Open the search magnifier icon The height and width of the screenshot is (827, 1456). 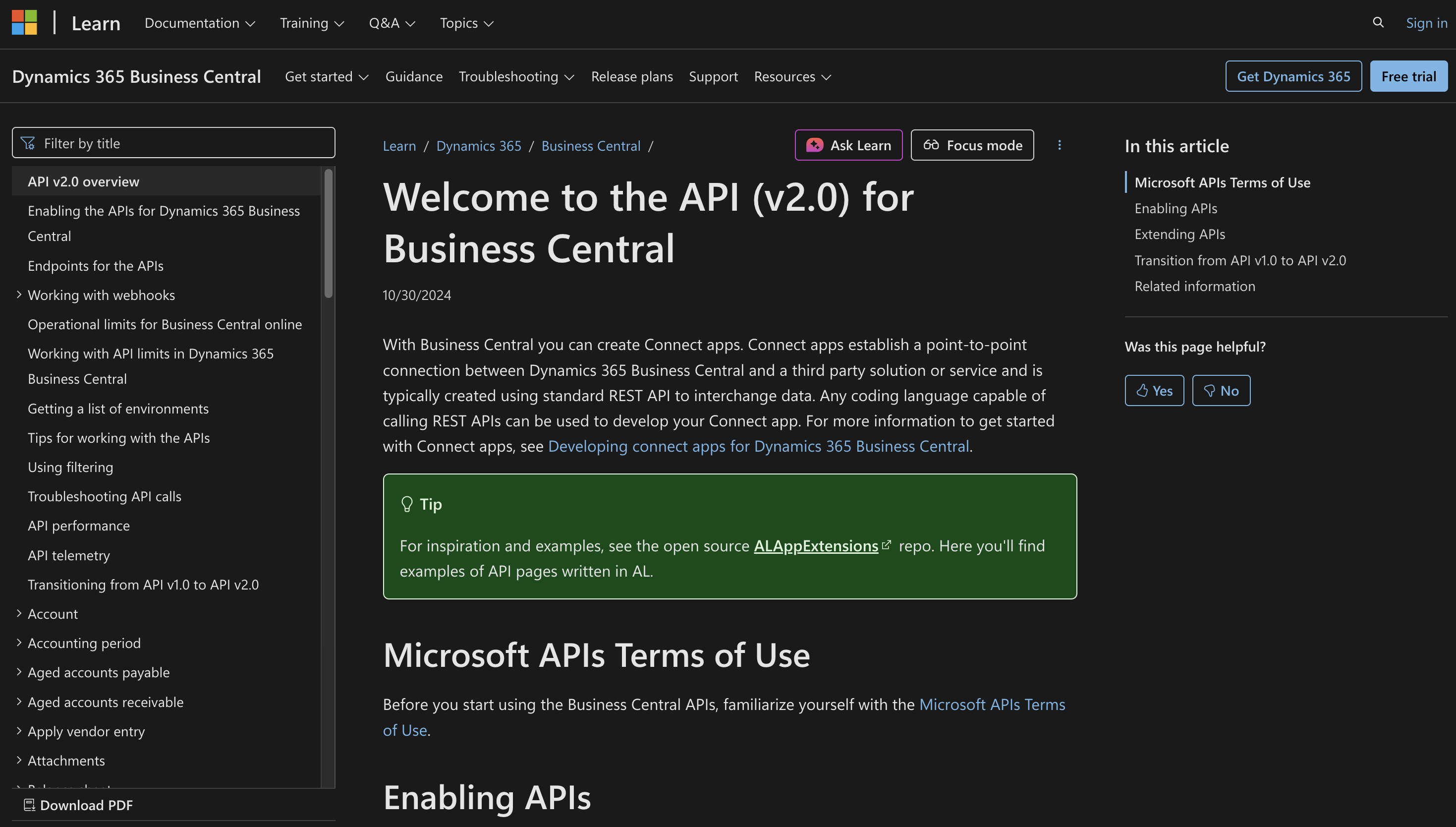pyautogui.click(x=1378, y=23)
